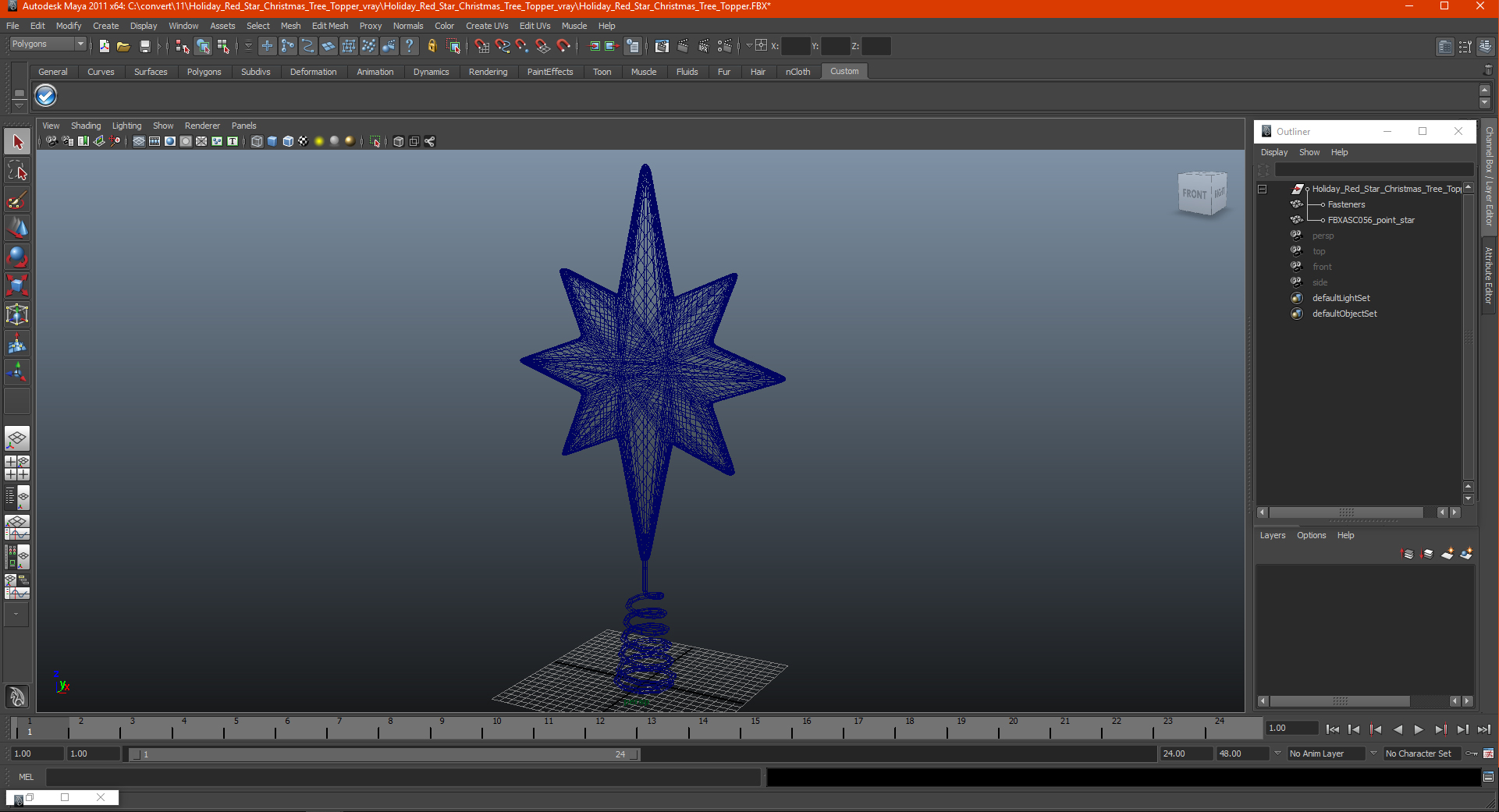The image size is (1499, 812).
Task: Click the Select Camera icon in panel toolbar
Action: click(x=52, y=141)
